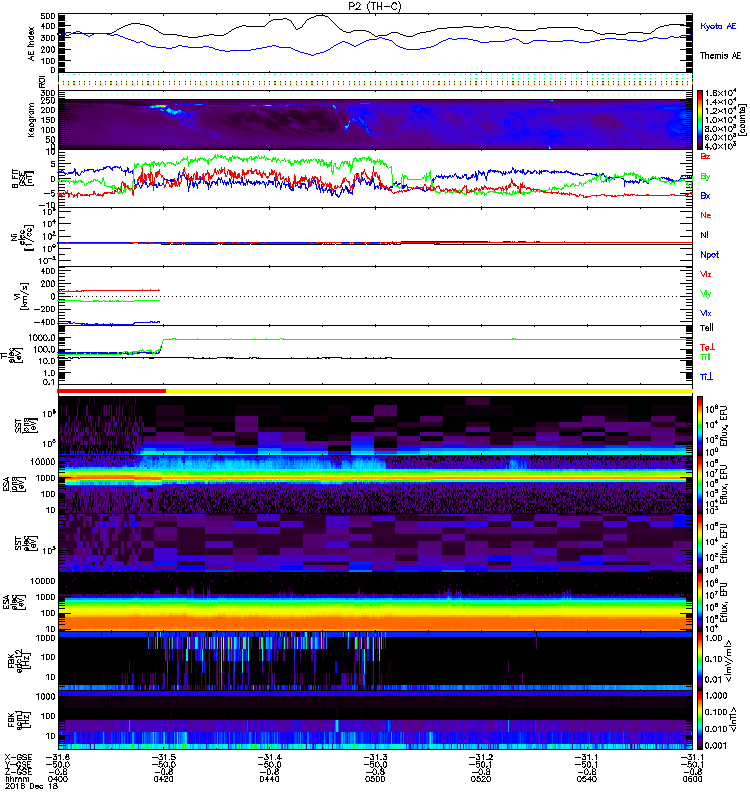
Task: Click the hhmm row label
Action: (17, 779)
